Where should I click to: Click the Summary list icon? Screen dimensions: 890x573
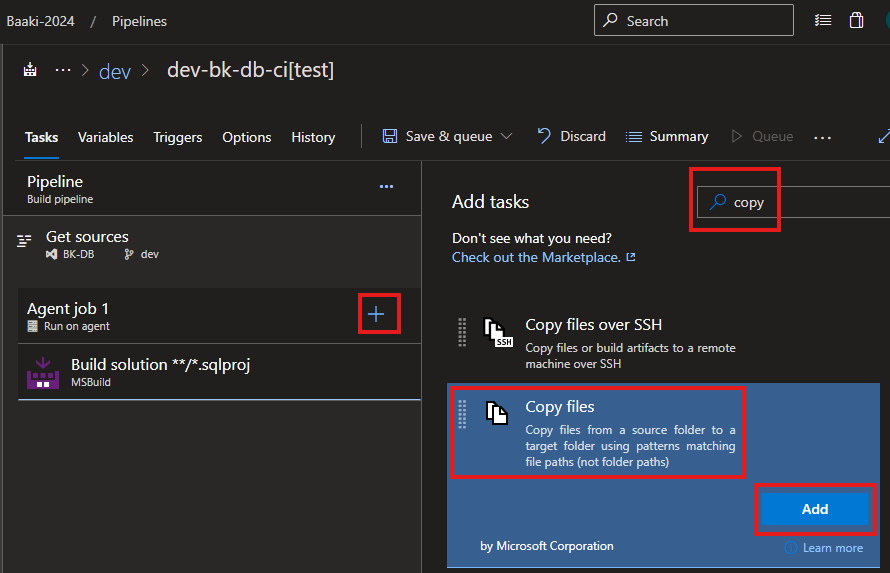633,137
